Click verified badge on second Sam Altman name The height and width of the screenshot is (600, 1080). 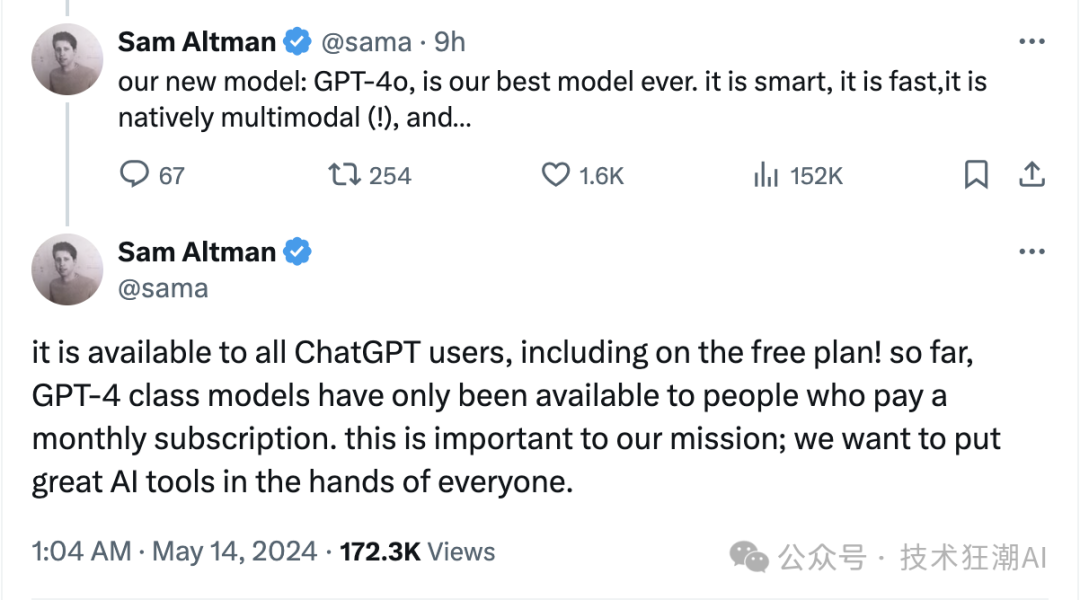pos(297,253)
